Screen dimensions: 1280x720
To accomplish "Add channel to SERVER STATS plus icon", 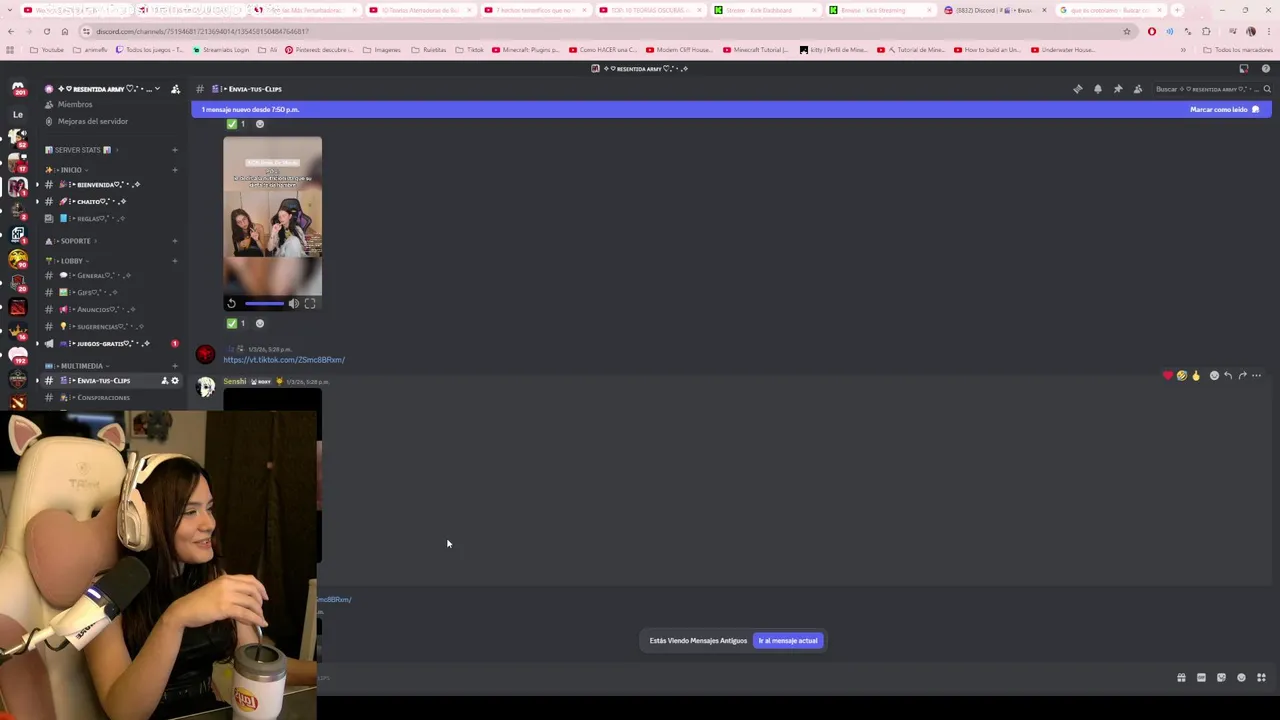I will coord(174,150).
